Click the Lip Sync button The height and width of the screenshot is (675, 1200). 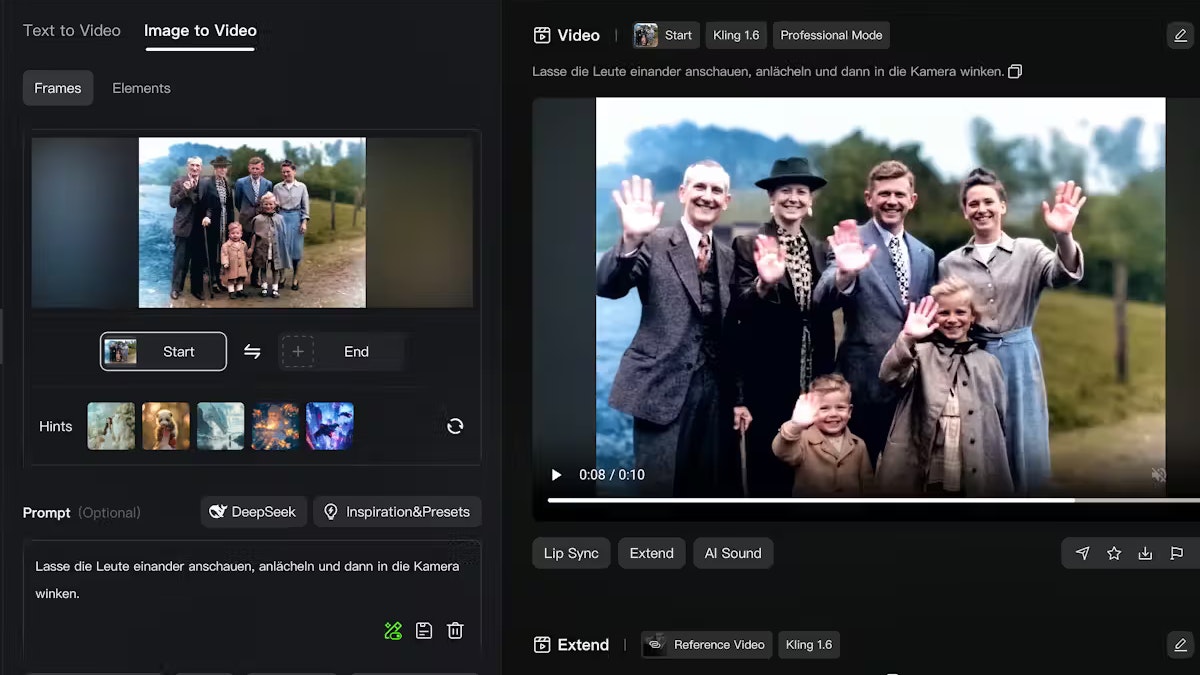pyautogui.click(x=571, y=553)
